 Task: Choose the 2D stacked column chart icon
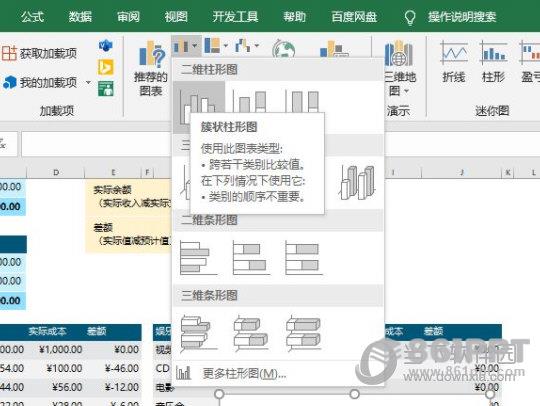click(252, 102)
